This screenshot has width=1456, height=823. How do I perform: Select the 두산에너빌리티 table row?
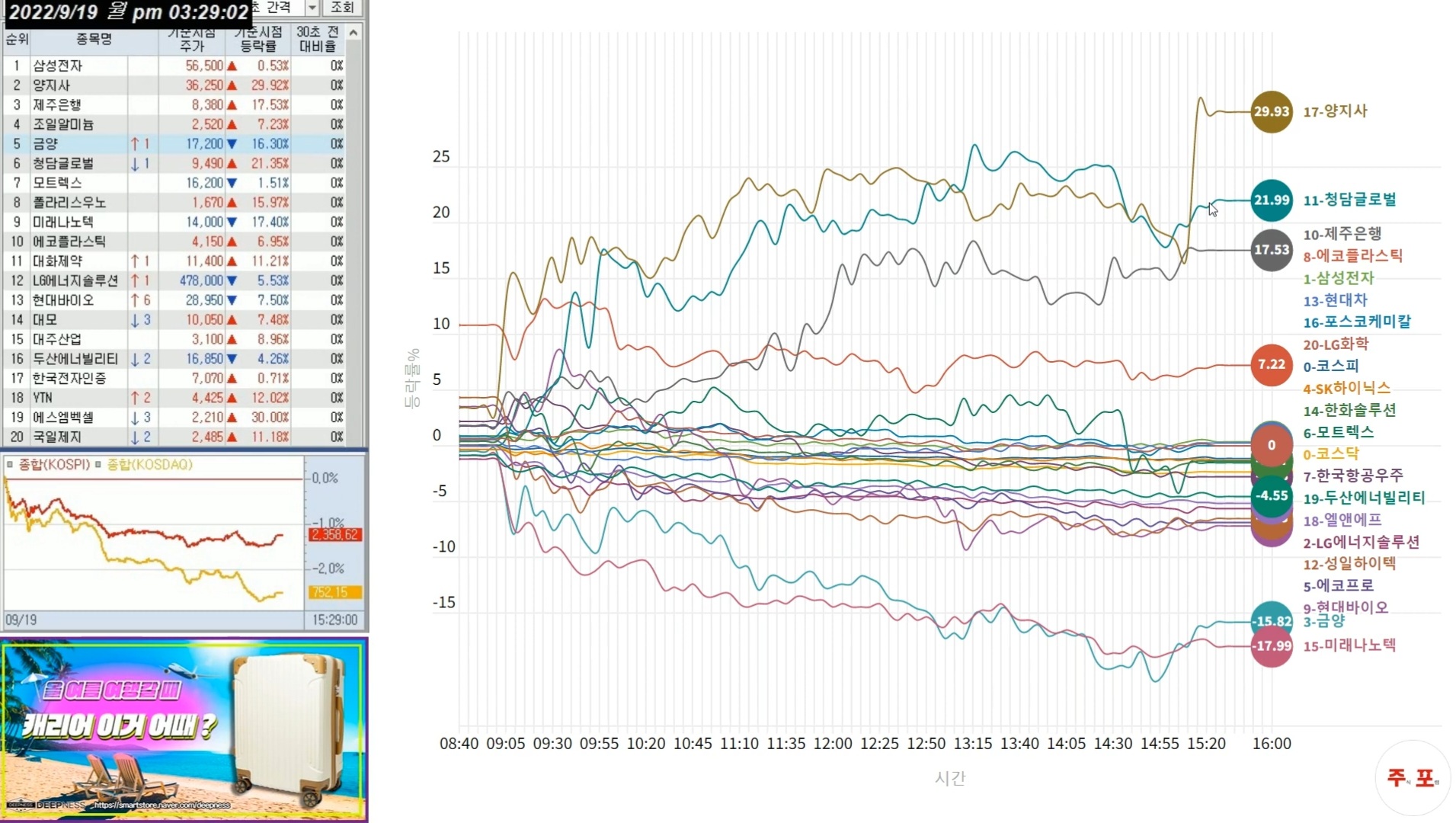(x=174, y=359)
